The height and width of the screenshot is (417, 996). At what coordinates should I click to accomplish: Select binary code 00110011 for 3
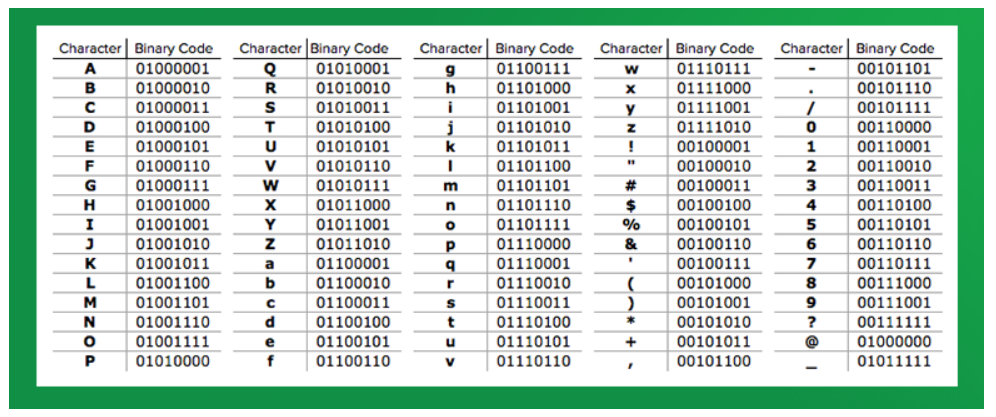coord(894,186)
